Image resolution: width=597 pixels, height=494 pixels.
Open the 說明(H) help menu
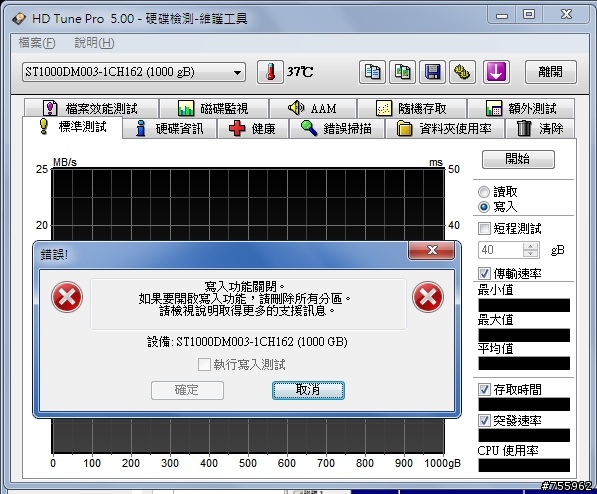point(94,43)
